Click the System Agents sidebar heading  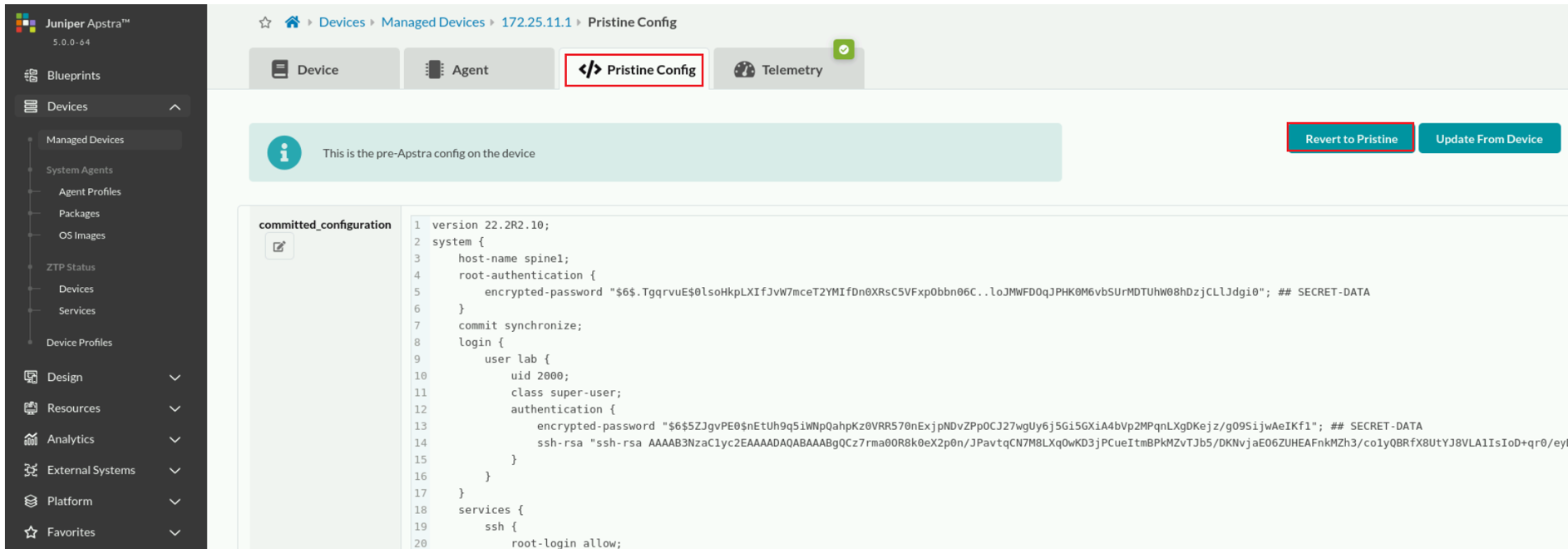coord(79,170)
